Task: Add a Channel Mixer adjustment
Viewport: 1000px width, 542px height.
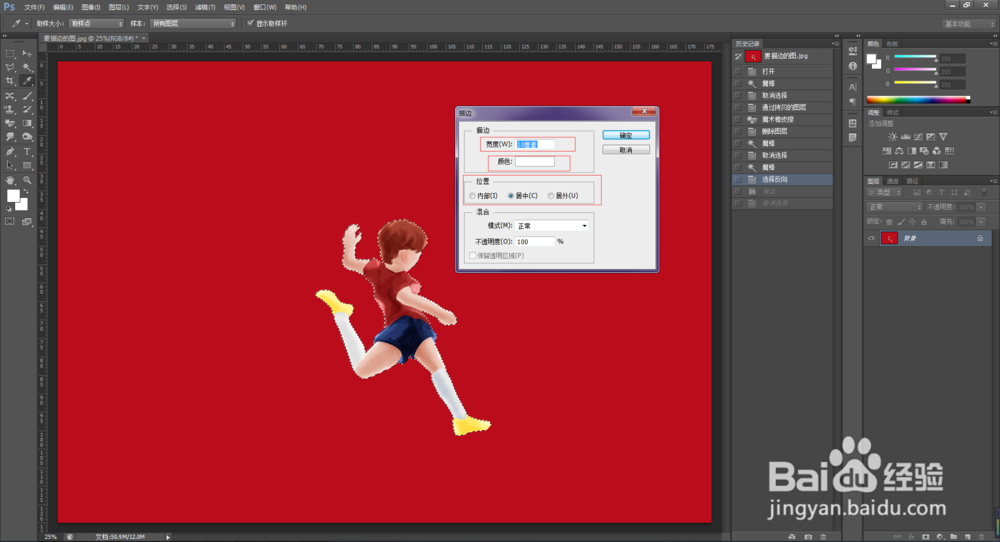Action: pyautogui.click(x=936, y=151)
